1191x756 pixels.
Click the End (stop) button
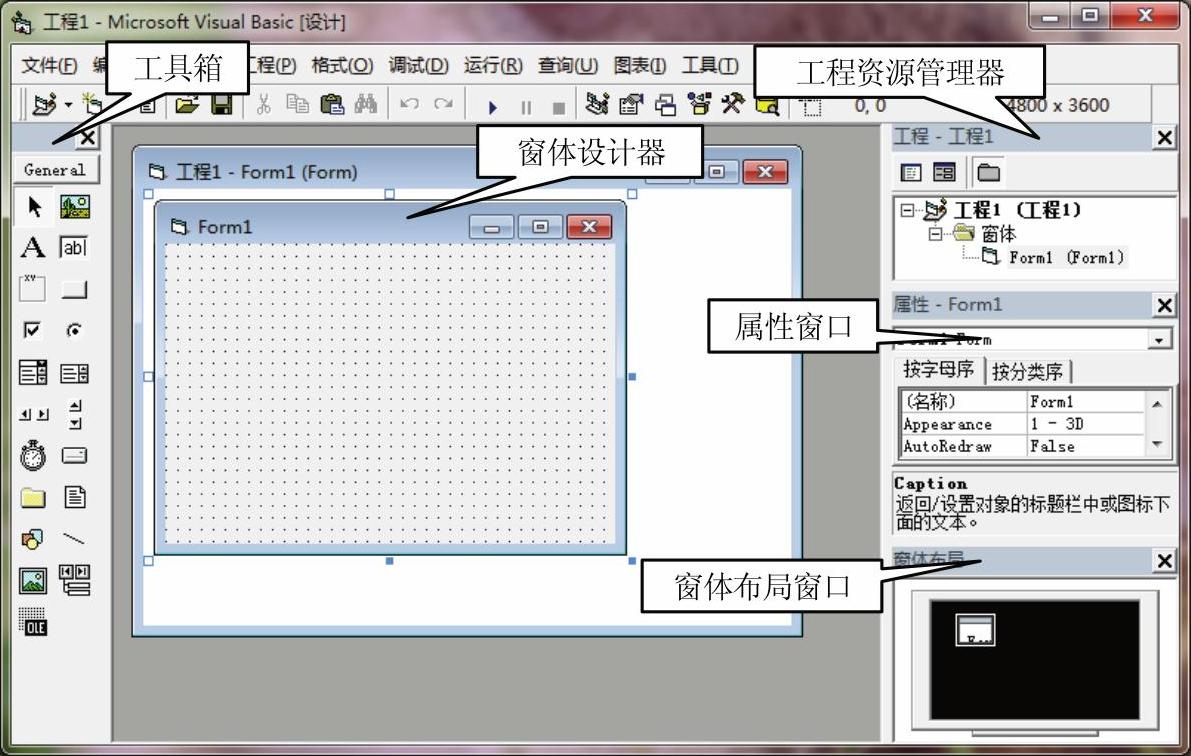(x=559, y=107)
